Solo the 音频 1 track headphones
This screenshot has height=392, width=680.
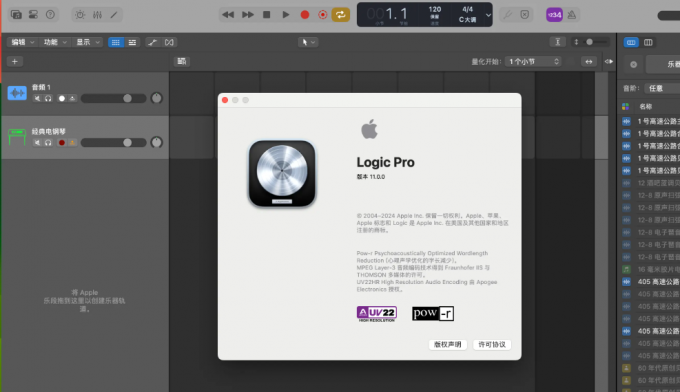pyautogui.click(x=48, y=99)
